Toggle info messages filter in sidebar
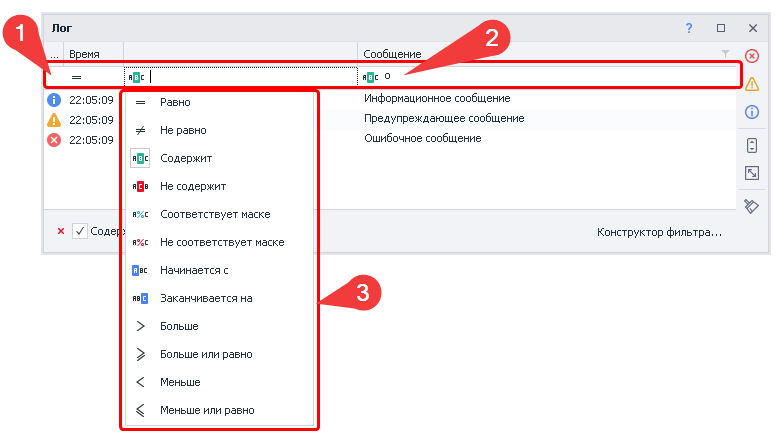Screen dimensions: 780x444 tap(752, 112)
